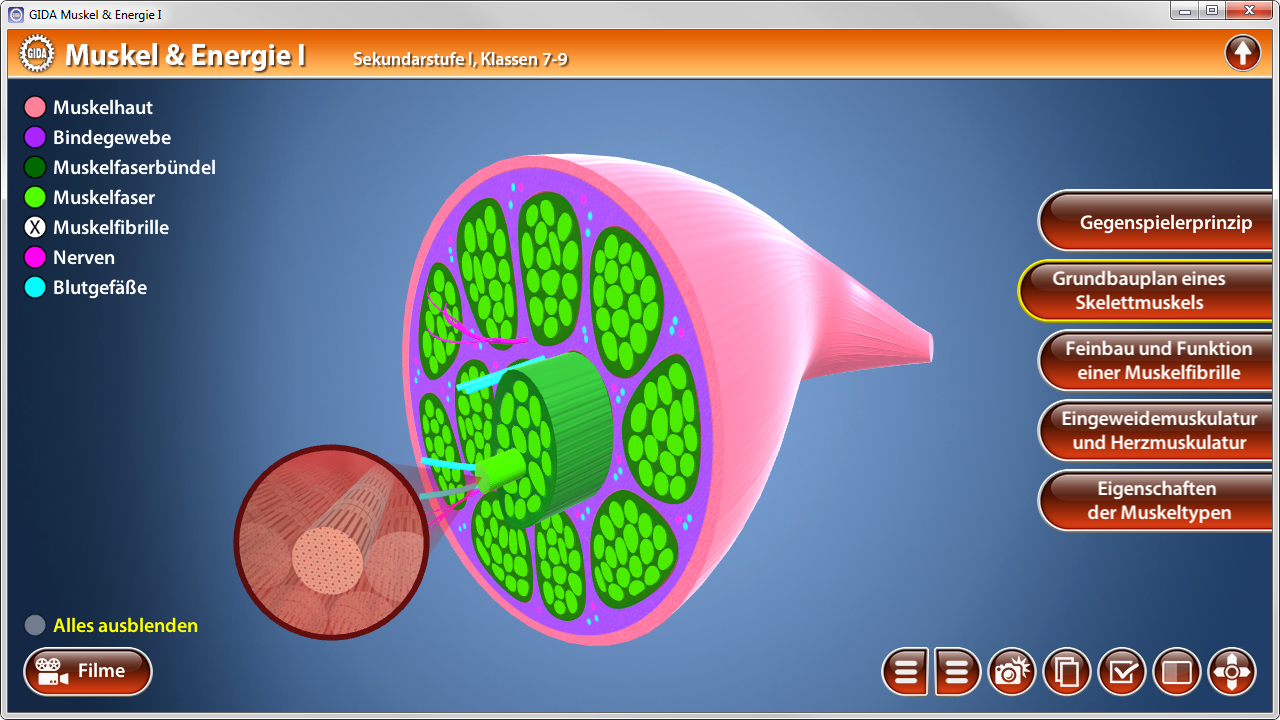Click the GIDA gear logo
1280x720 pixels.
36,52
